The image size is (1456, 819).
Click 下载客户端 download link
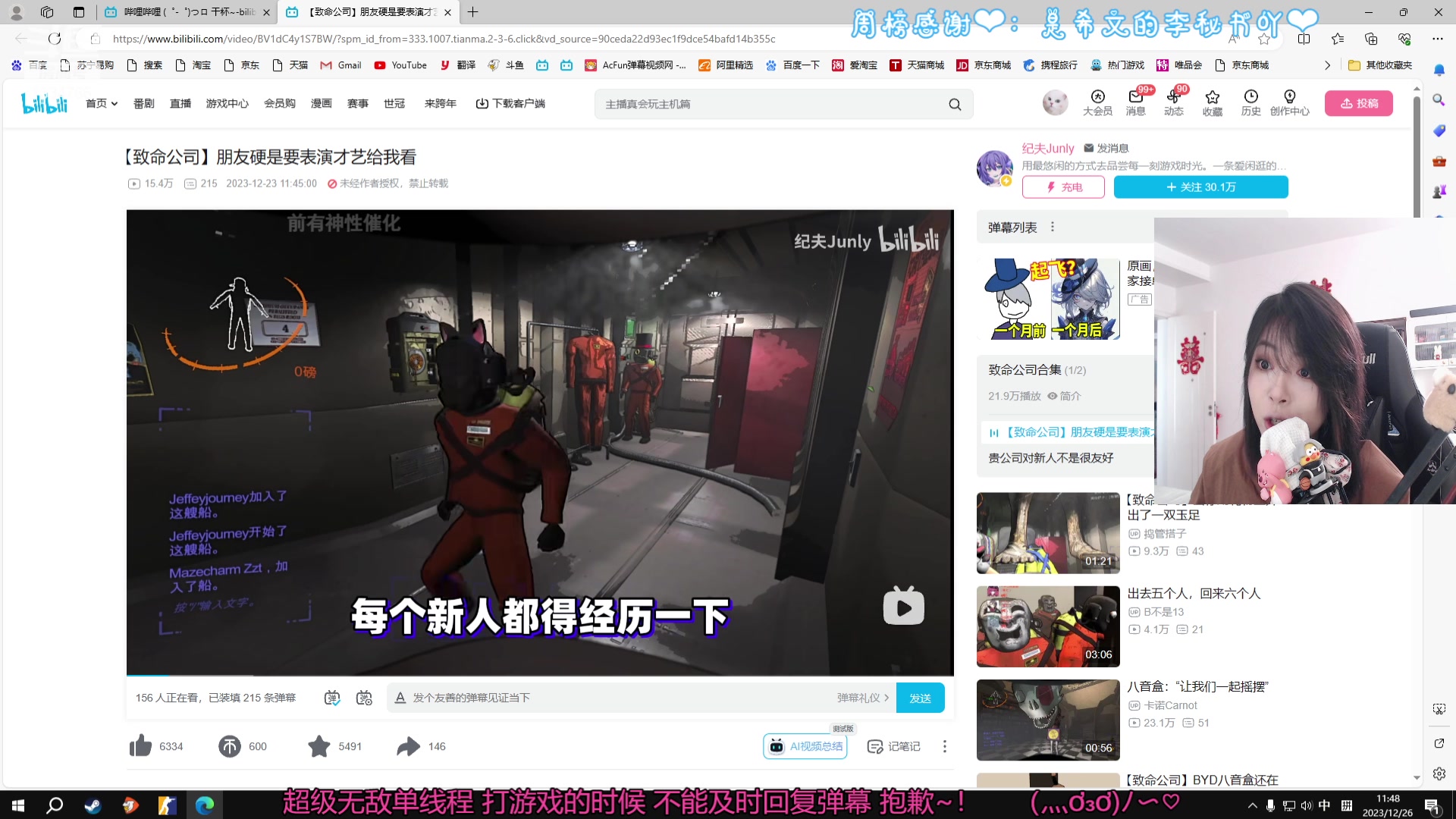(x=510, y=104)
